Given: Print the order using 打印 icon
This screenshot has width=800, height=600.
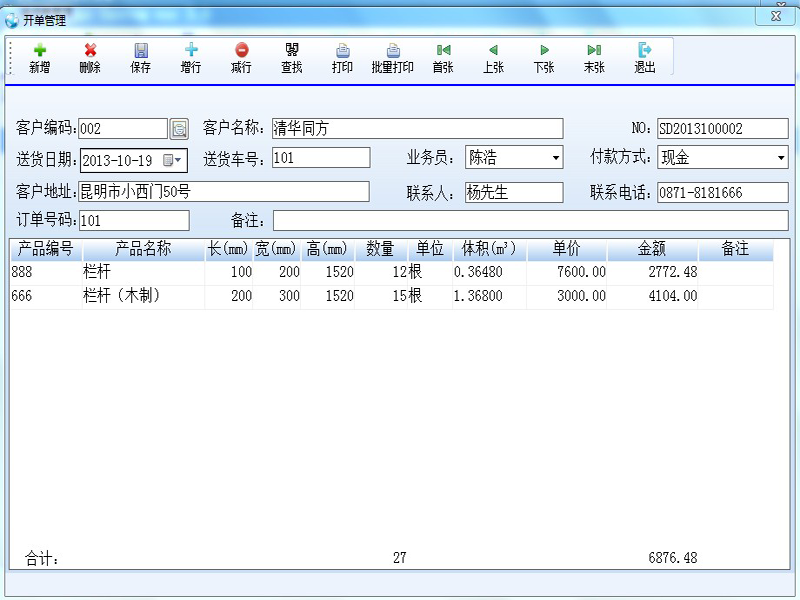Looking at the screenshot, I should [342, 50].
